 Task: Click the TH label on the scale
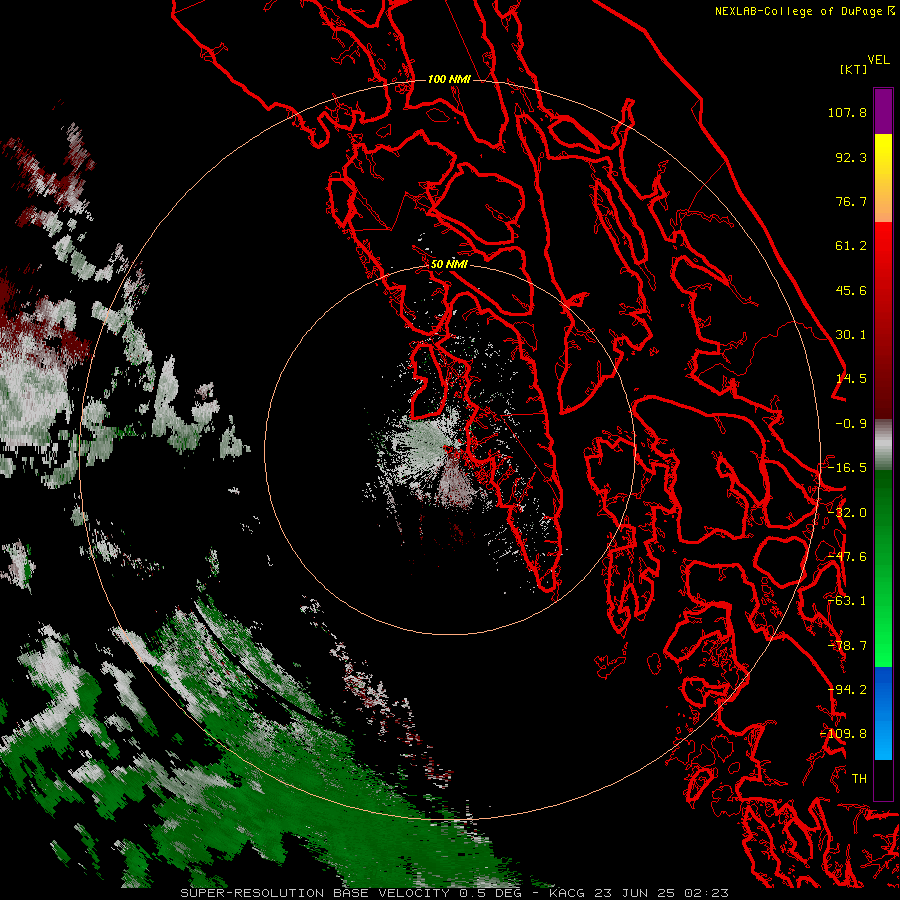(x=859, y=779)
